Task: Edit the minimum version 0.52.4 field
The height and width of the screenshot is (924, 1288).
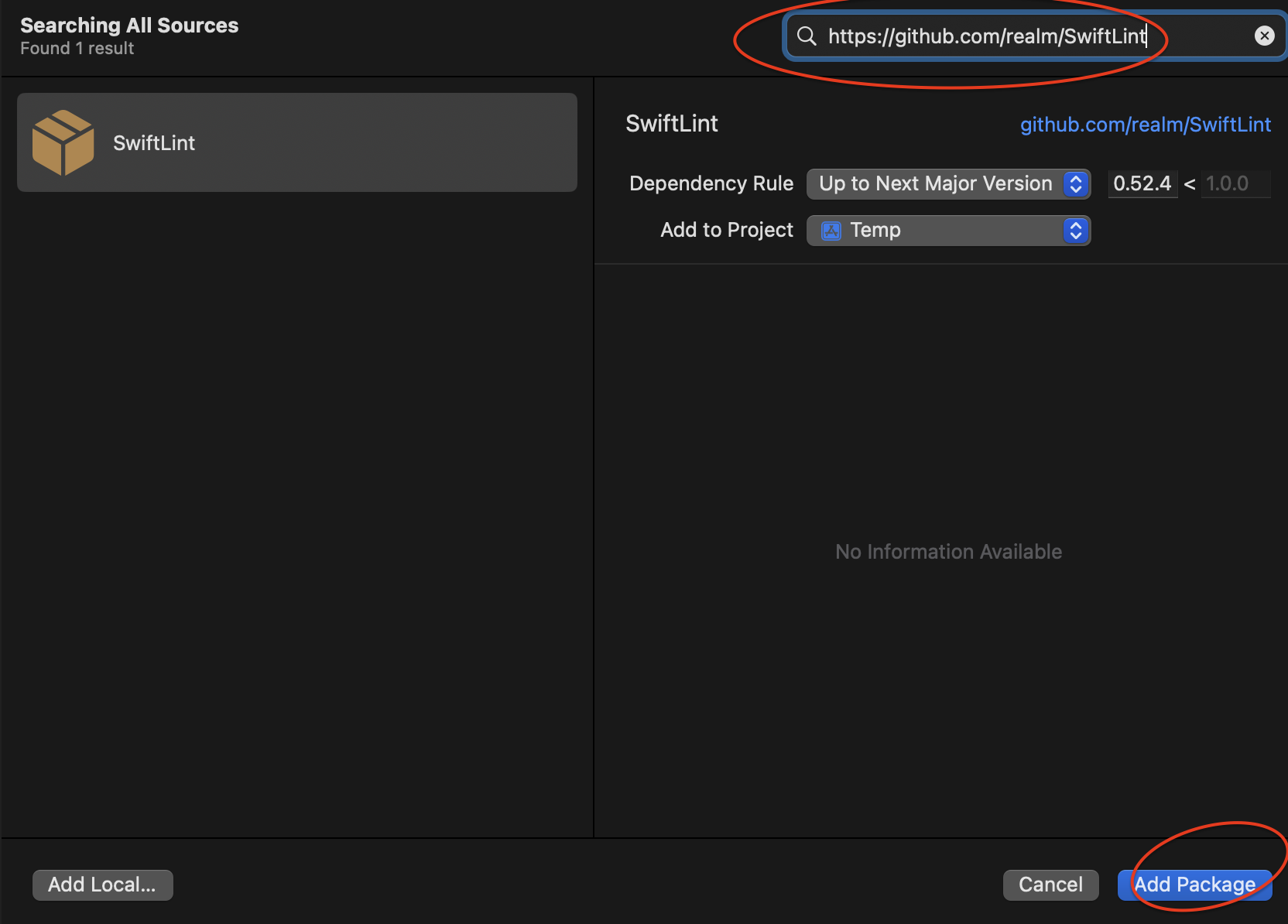Action: pyautogui.click(x=1142, y=183)
